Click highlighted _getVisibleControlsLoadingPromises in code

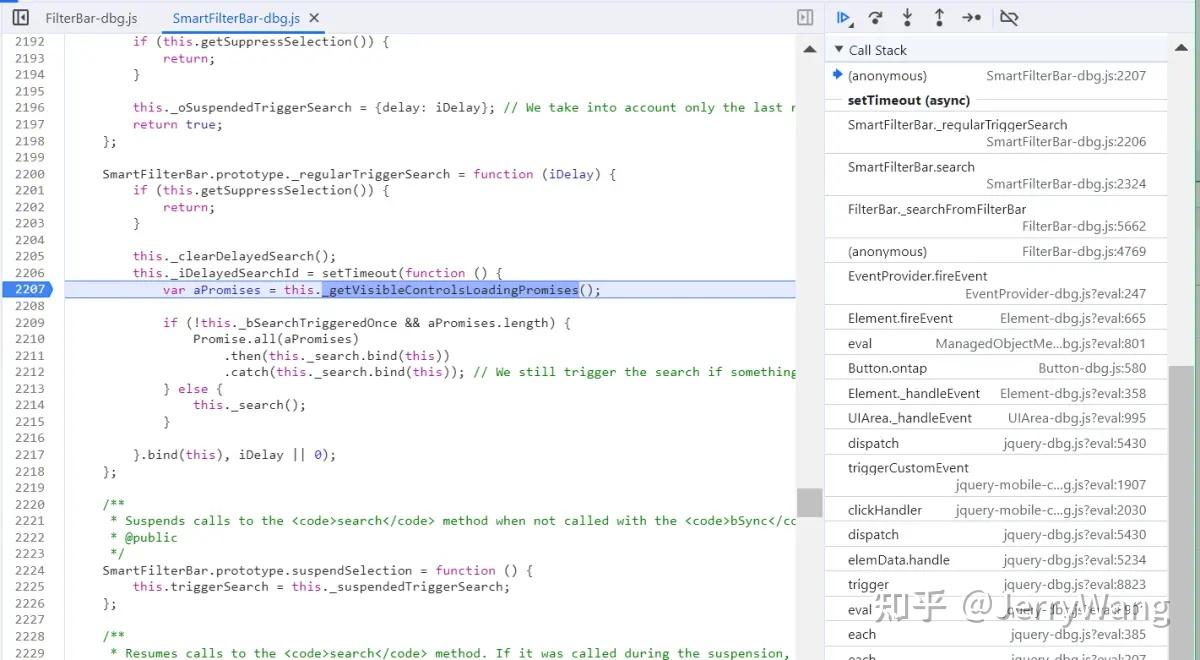pos(450,290)
